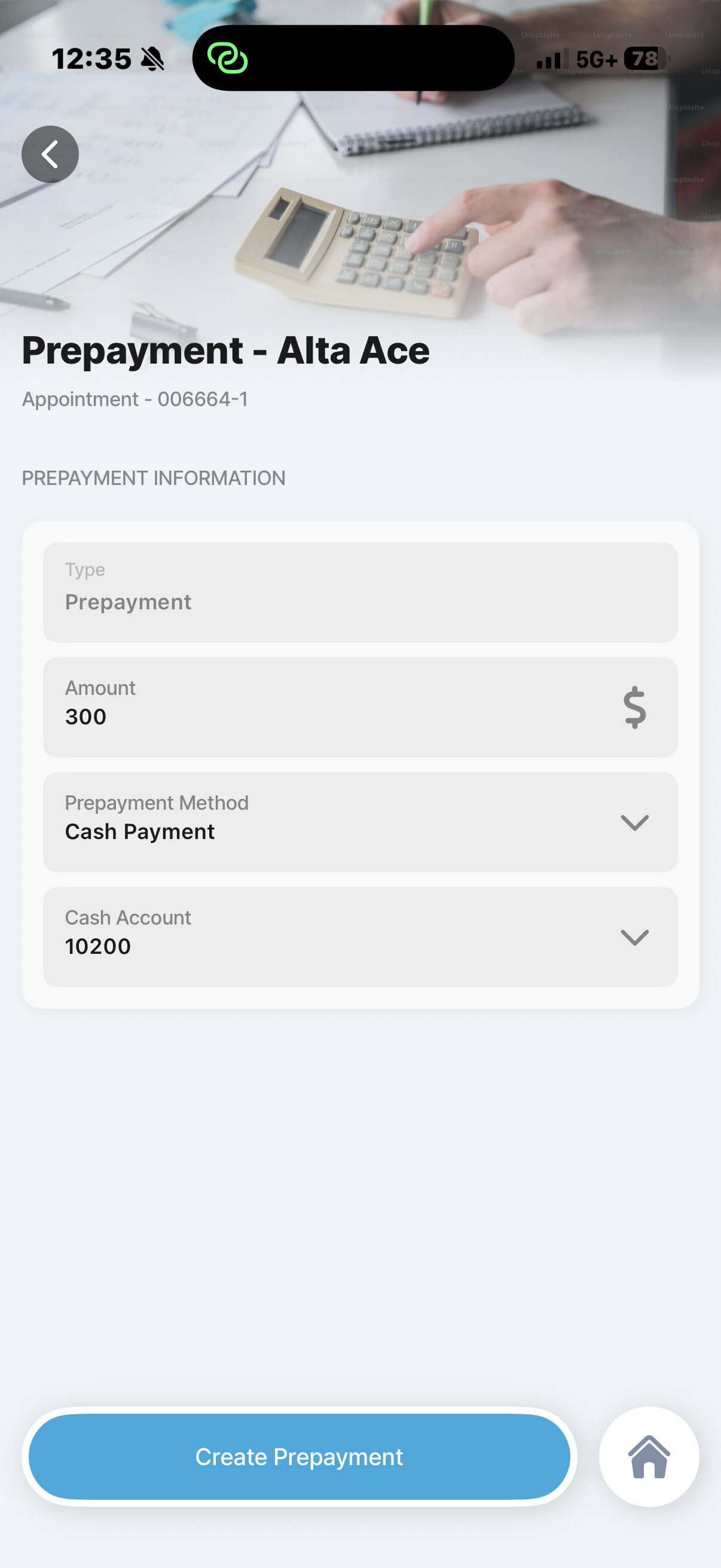
Task: Tap the Prepayment - Alta Ace title
Action: (x=226, y=351)
